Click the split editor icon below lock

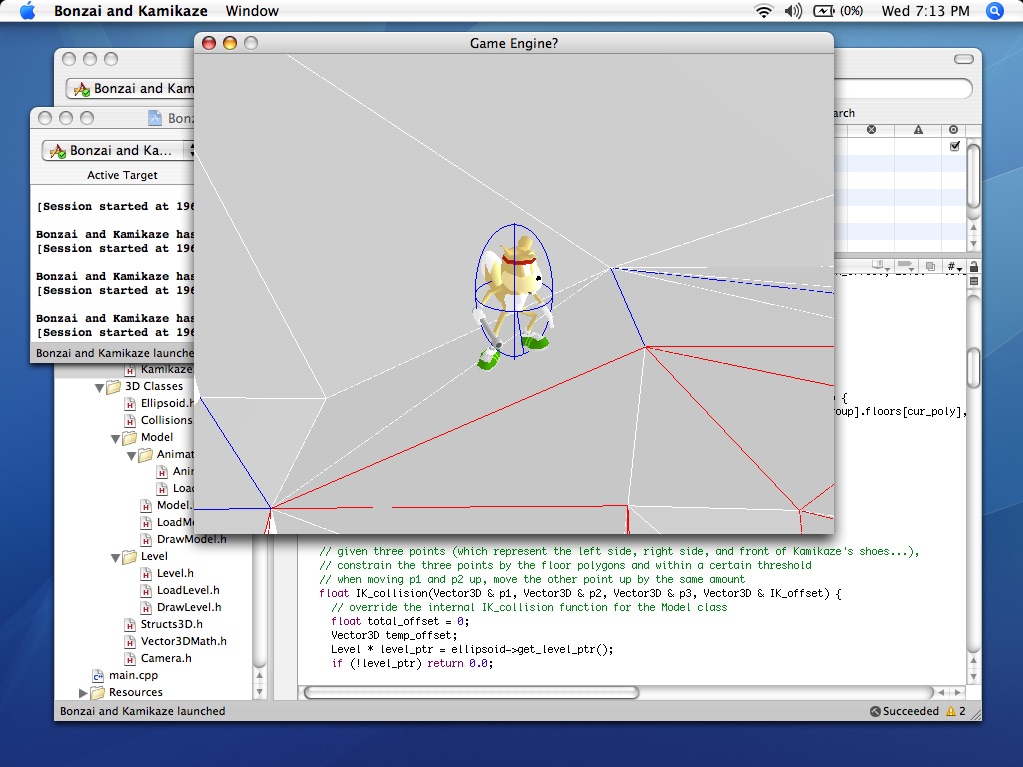973,282
